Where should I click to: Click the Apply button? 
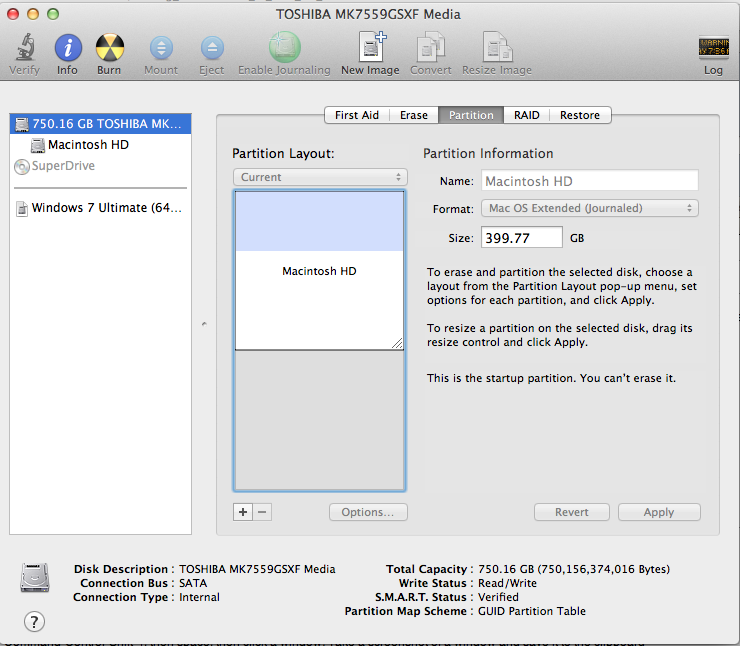pyautogui.click(x=659, y=512)
